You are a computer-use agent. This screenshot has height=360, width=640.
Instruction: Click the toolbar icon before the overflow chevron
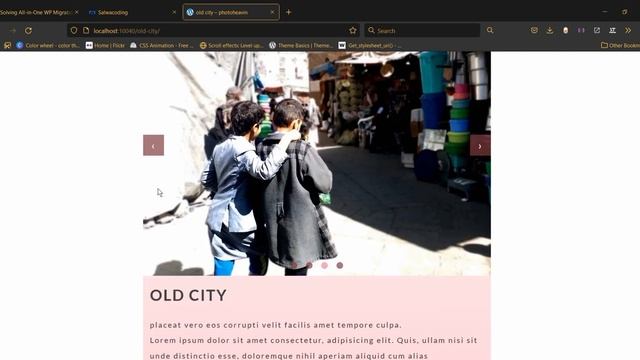[x=612, y=30]
